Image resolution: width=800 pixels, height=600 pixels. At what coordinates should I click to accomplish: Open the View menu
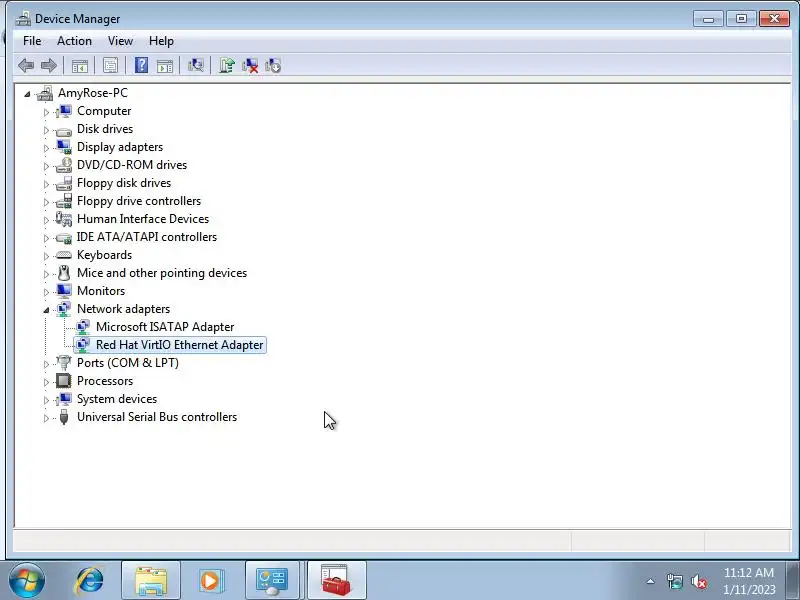120,41
